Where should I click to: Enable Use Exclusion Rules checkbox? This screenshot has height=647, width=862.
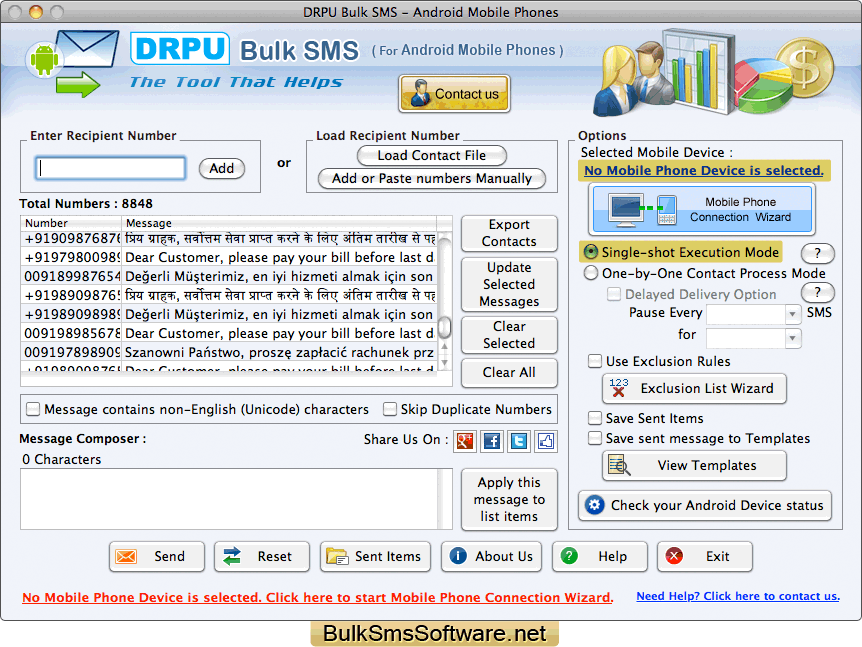pos(595,361)
